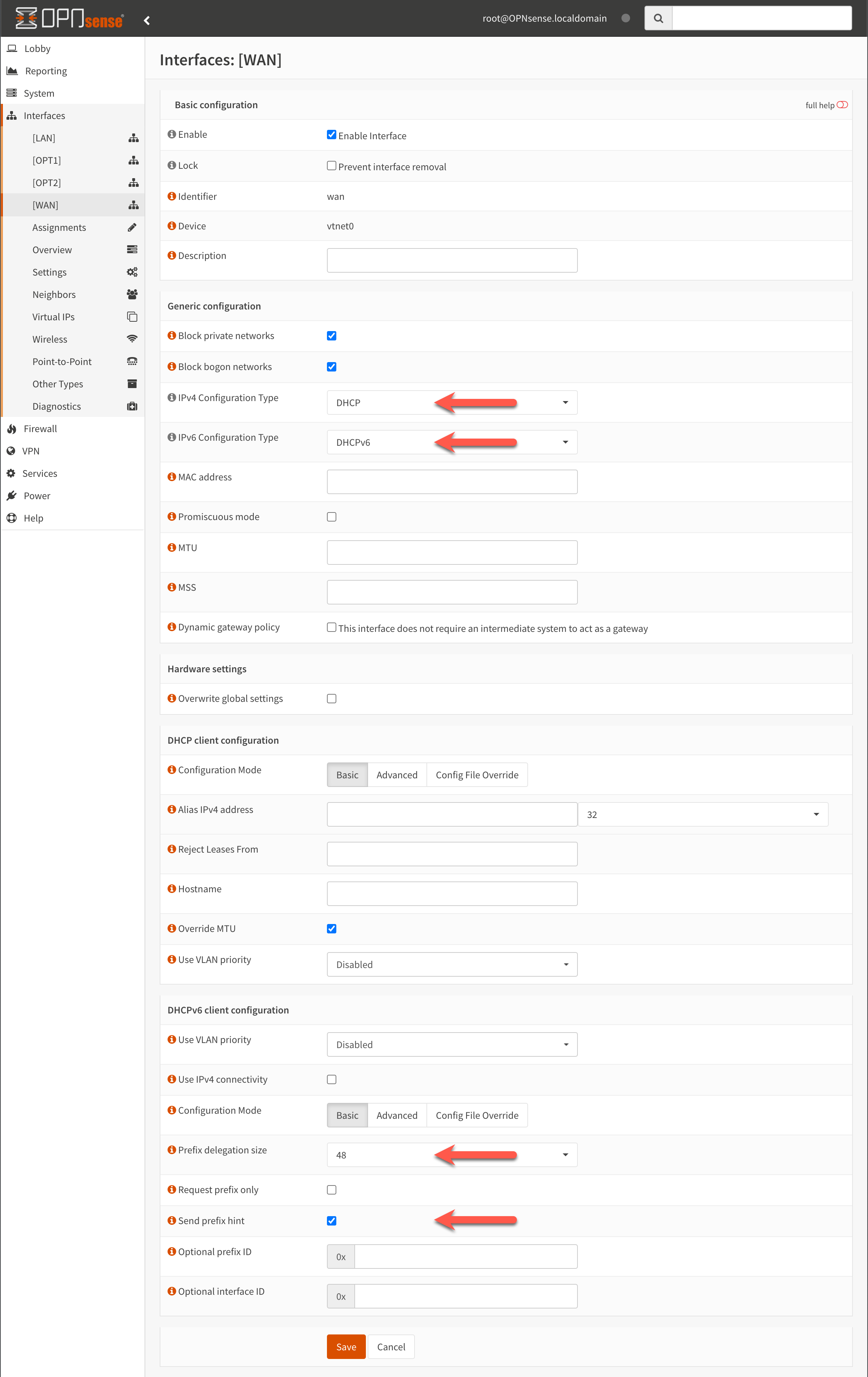
Task: Open the Alias IPv4 subnet mask dropdown
Action: [x=703, y=814]
